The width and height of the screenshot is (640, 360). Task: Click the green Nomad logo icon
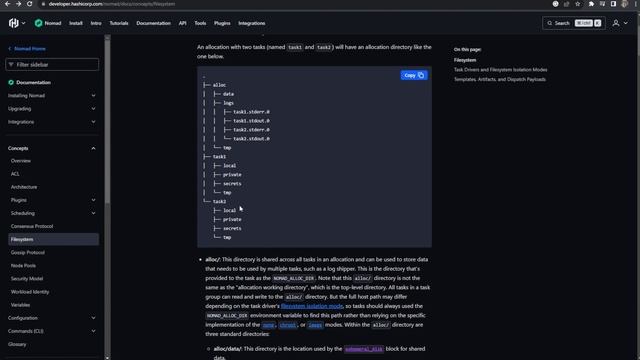point(38,23)
